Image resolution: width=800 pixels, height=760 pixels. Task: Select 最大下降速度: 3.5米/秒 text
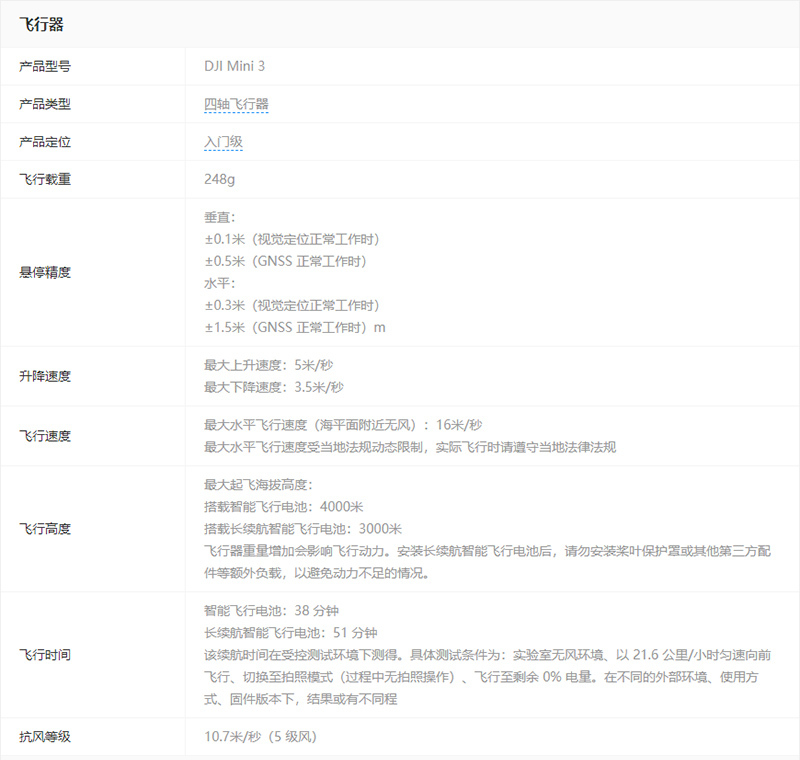click(274, 387)
